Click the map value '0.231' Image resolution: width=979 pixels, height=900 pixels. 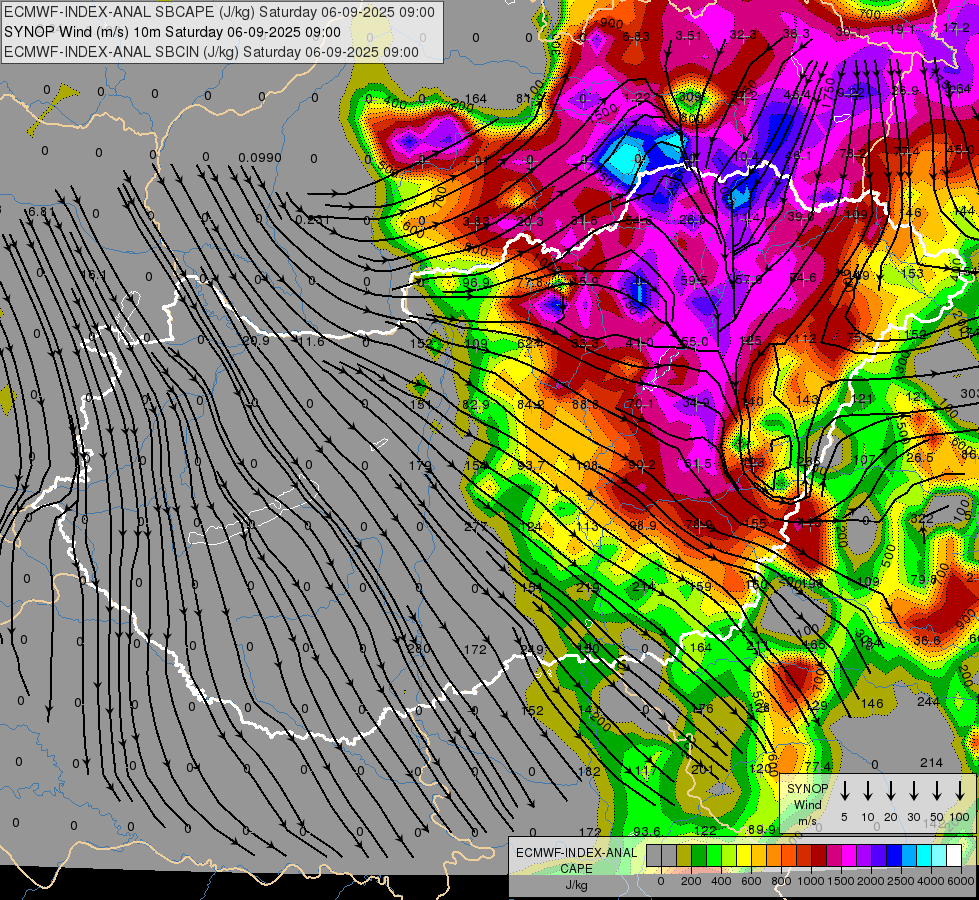coord(313,219)
